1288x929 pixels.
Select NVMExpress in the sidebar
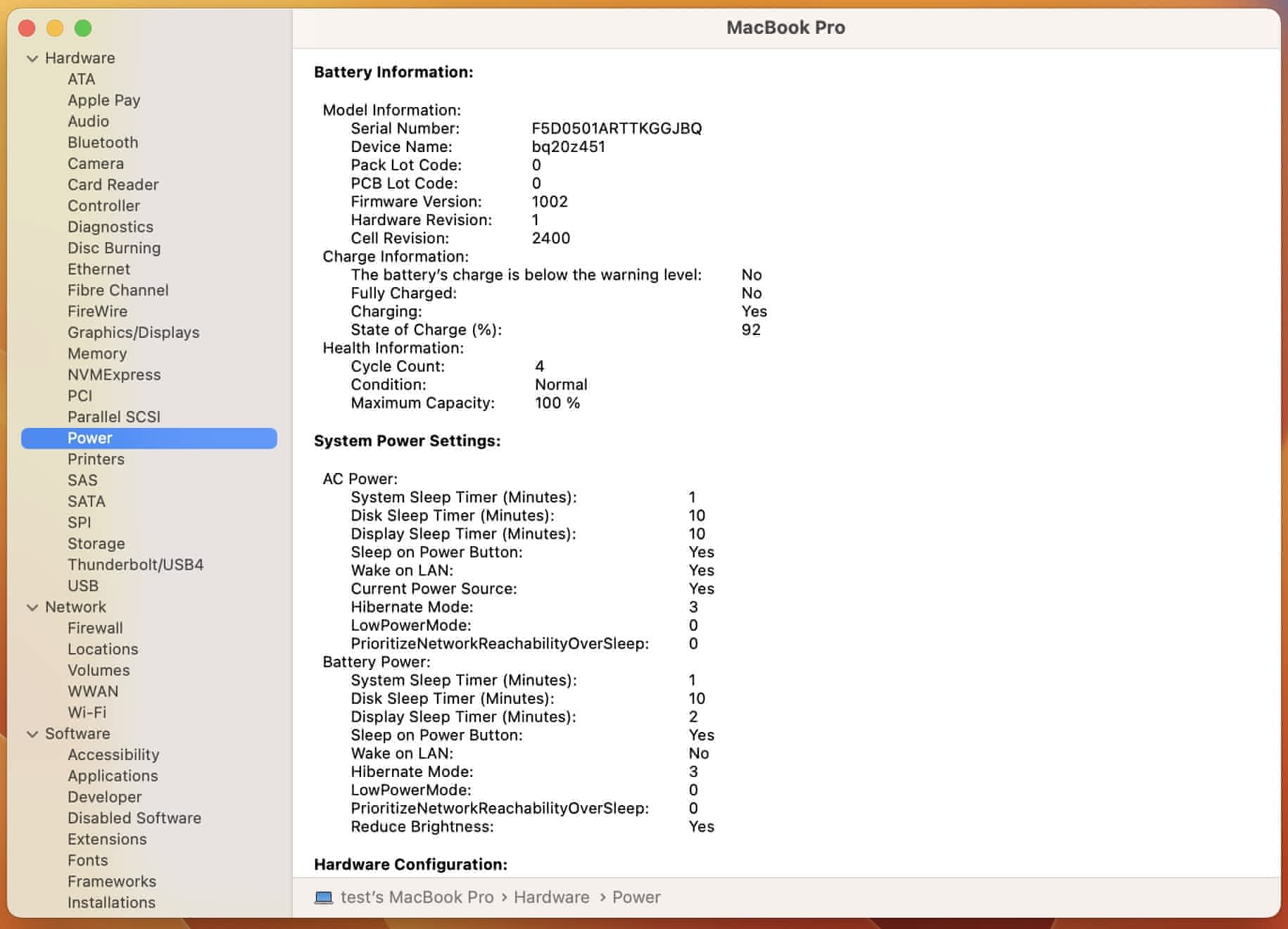click(114, 374)
